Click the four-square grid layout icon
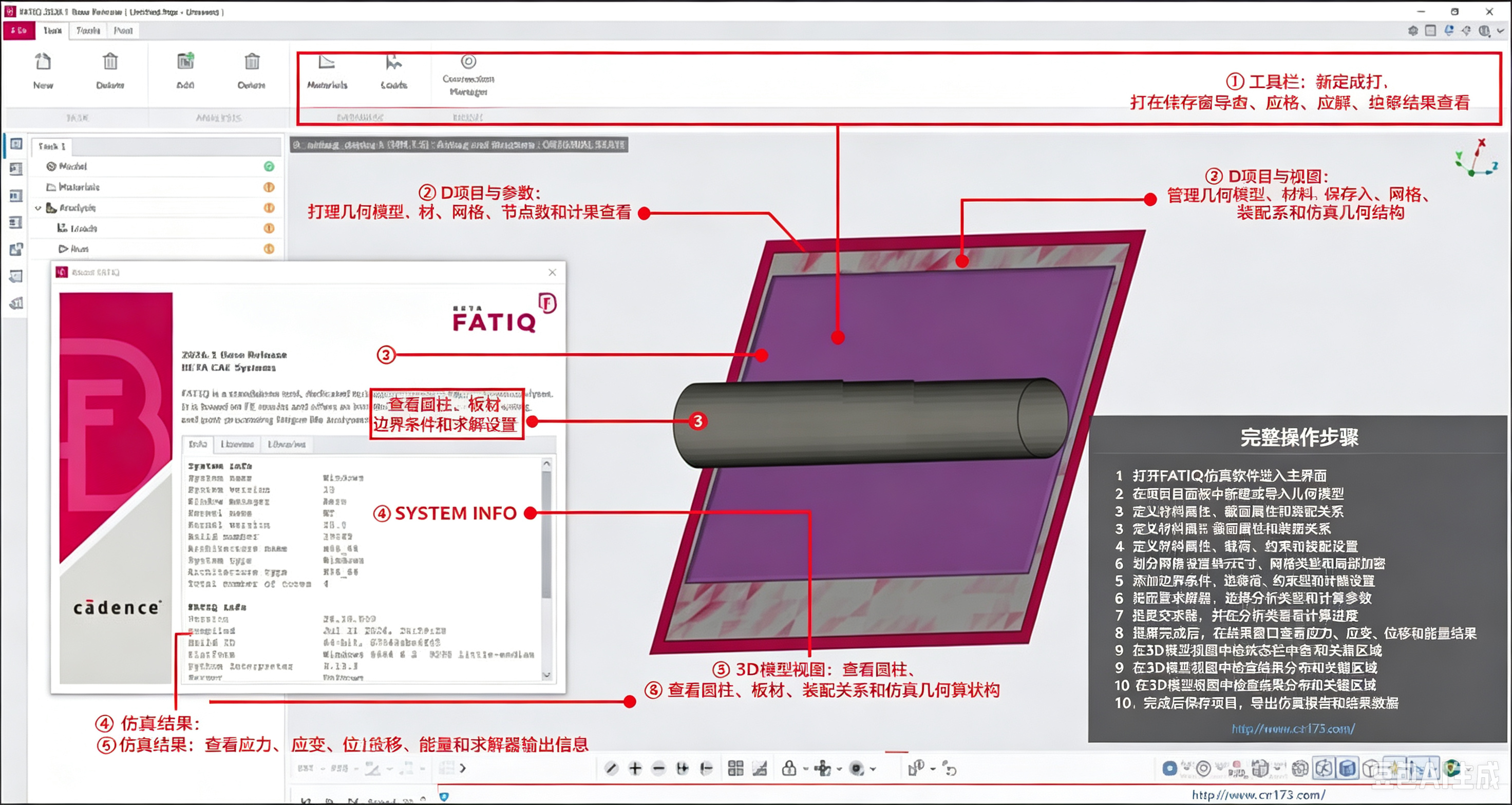 coord(735,768)
